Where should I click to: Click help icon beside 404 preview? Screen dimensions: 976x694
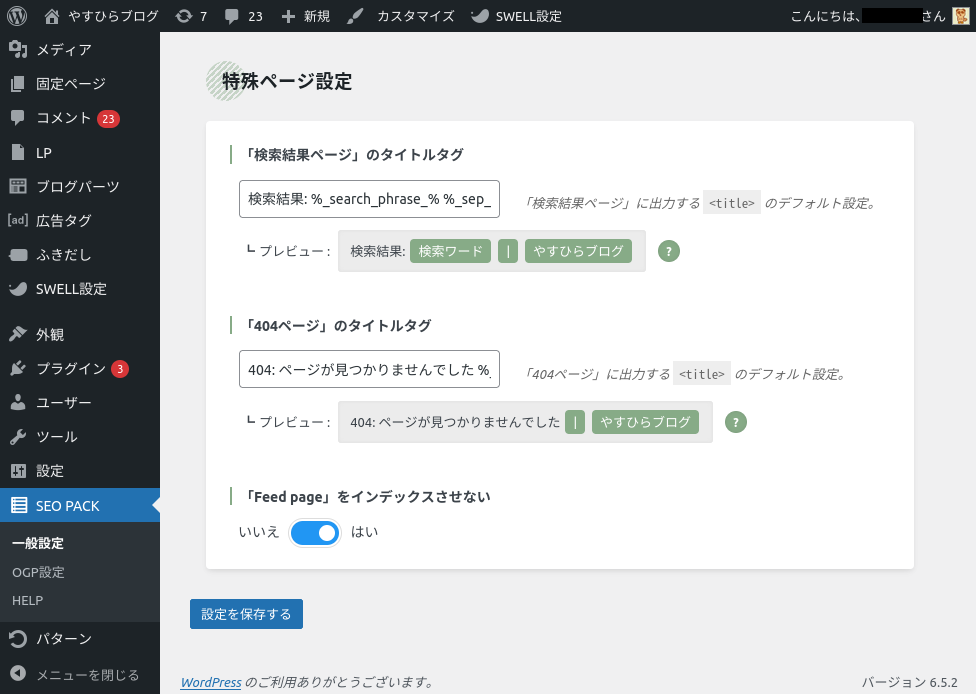pos(736,422)
